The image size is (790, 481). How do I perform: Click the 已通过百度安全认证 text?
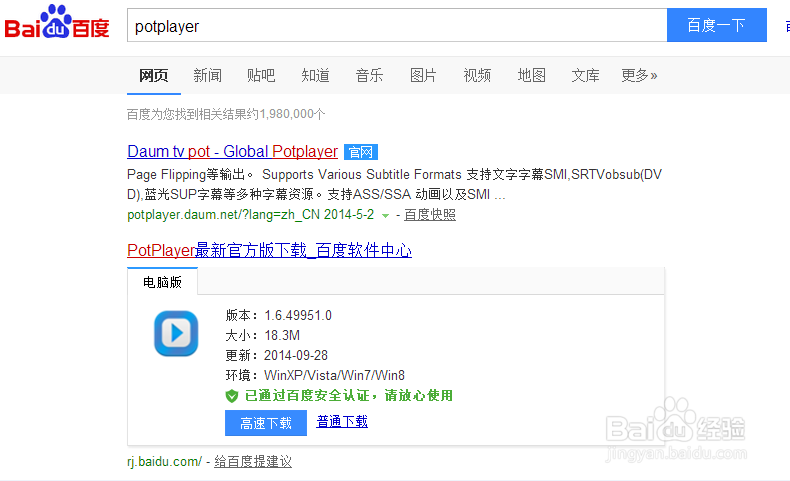pyautogui.click(x=349, y=396)
